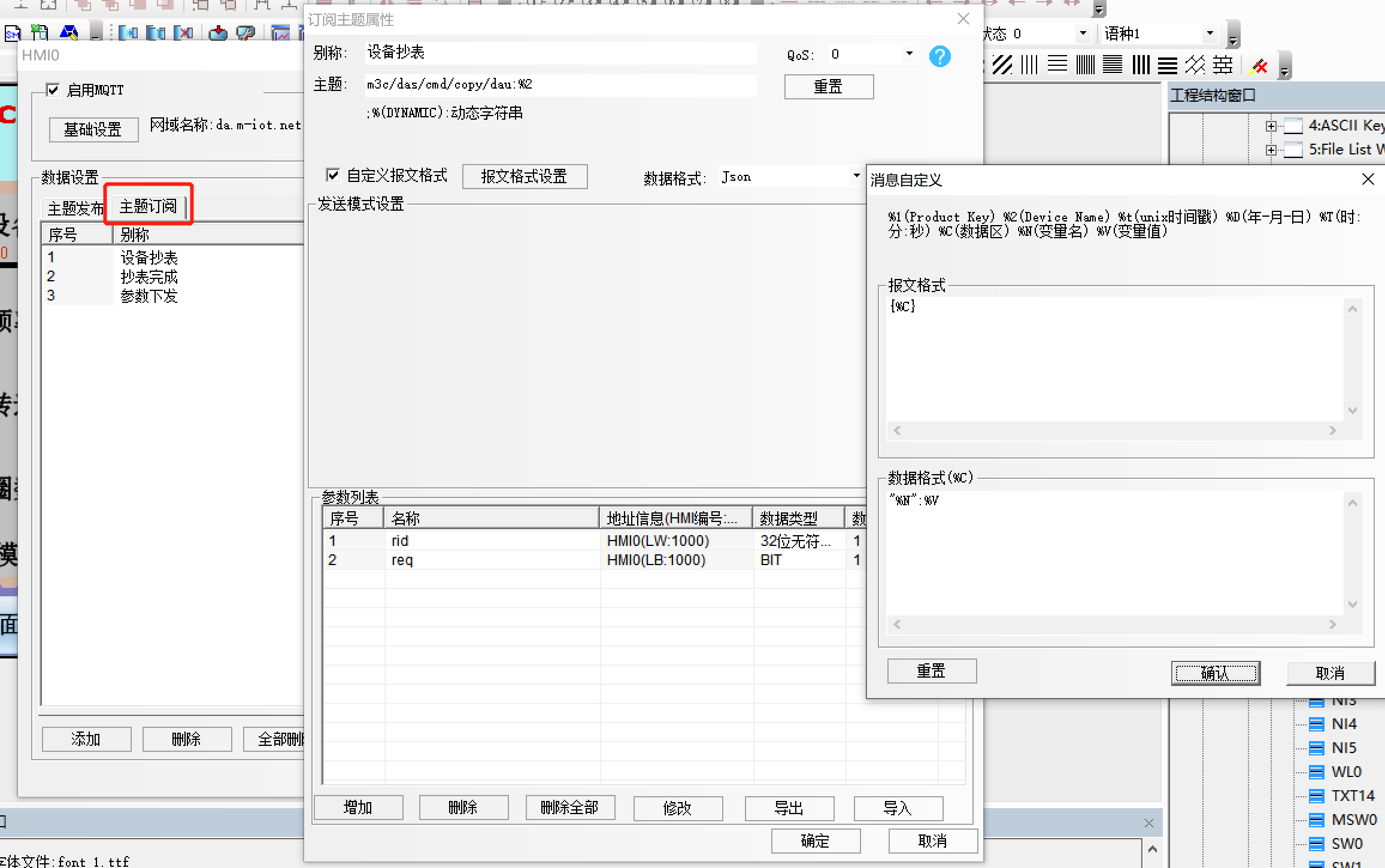Select the rid parameter row
The image size is (1385, 868).
point(595,541)
